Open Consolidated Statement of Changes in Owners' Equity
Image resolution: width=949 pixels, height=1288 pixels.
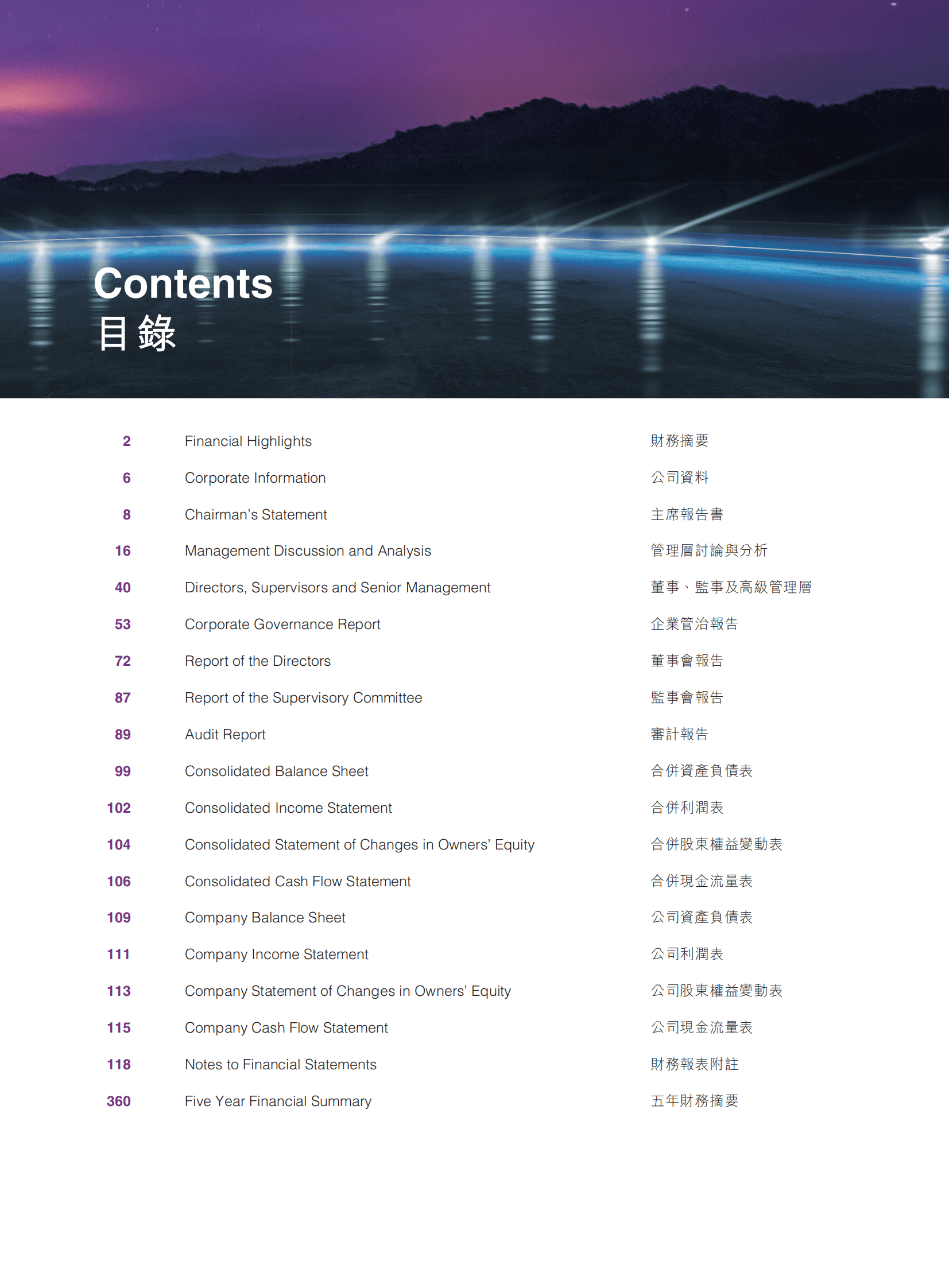tap(359, 844)
